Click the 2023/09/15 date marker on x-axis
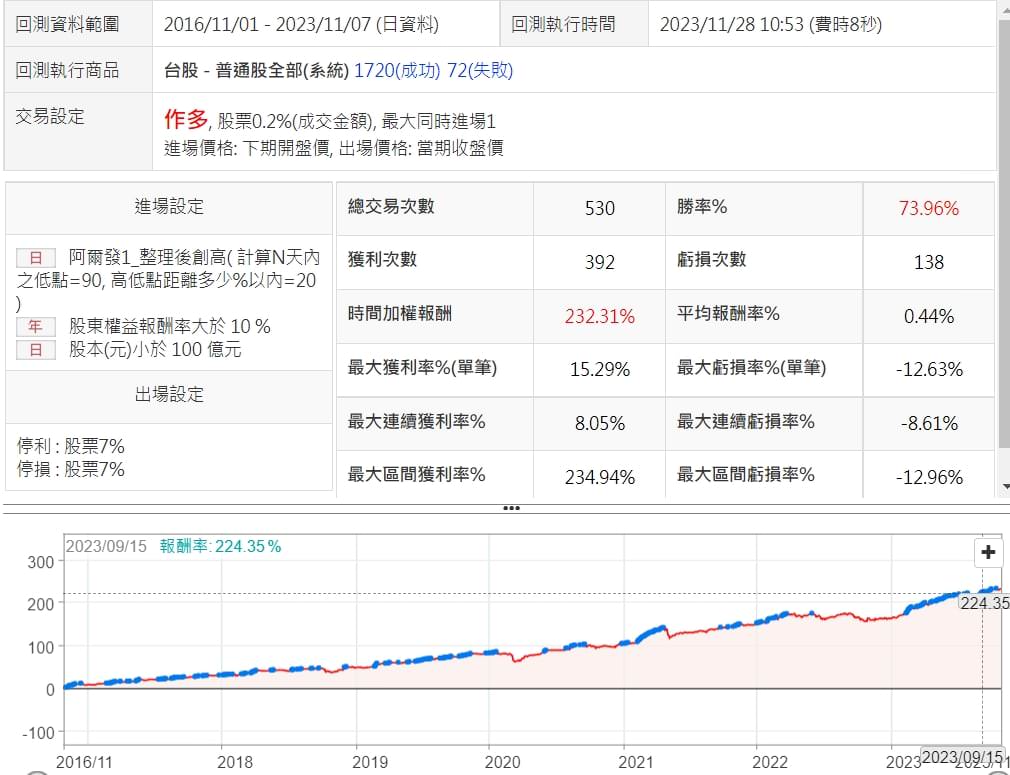The width and height of the screenshot is (1010, 775). click(x=961, y=757)
